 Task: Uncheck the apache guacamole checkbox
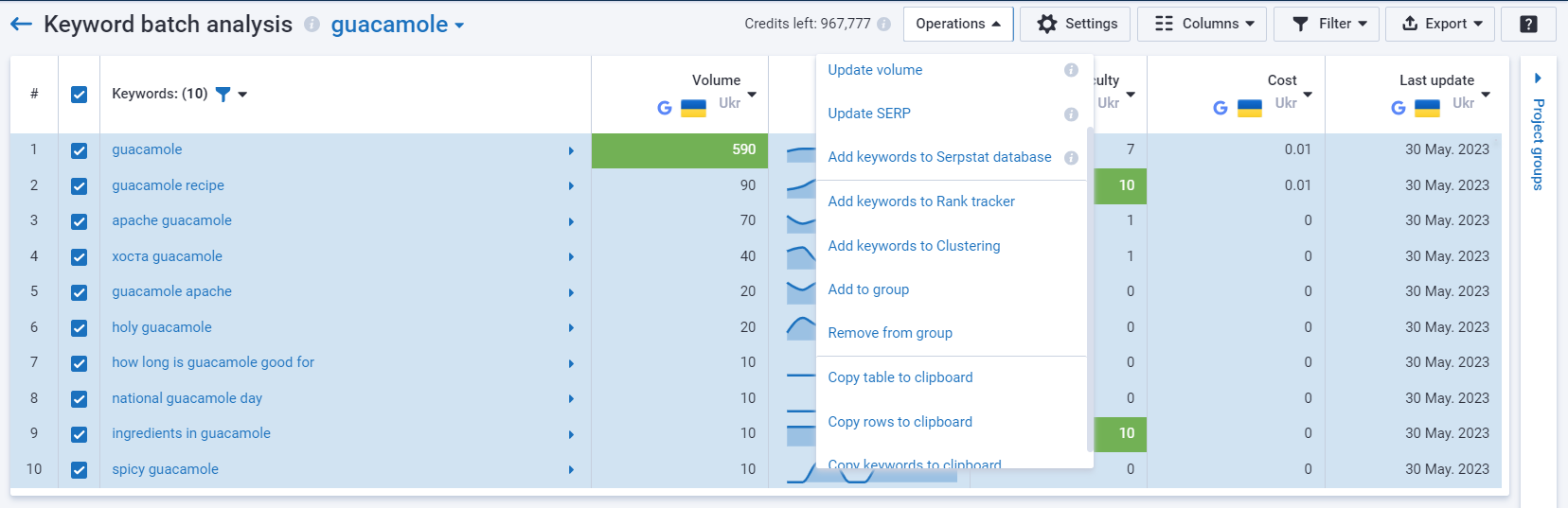[80, 221]
